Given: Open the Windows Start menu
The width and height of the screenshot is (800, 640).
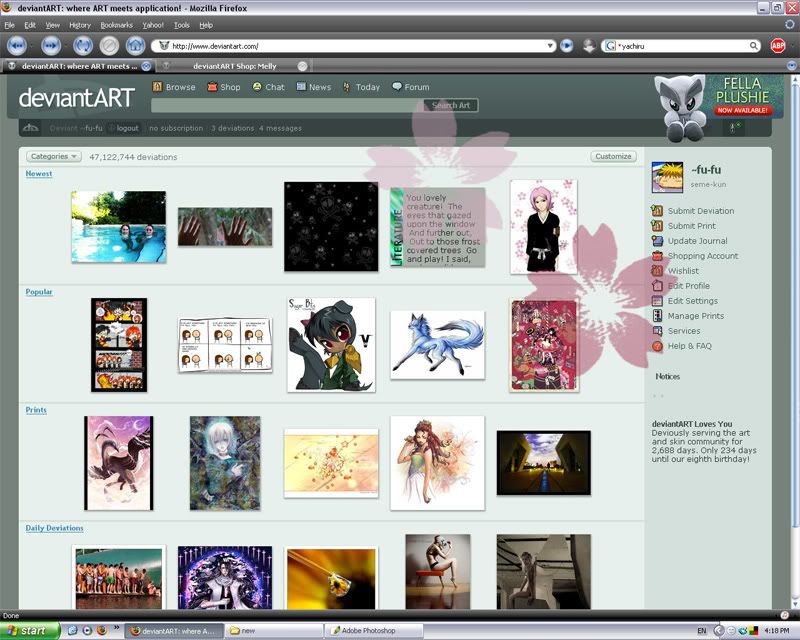Looking at the screenshot, I should pyautogui.click(x=29, y=631).
